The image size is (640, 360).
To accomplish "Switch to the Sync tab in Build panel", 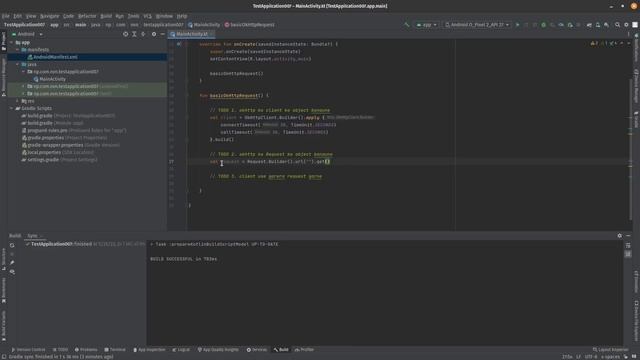I will (x=32, y=236).
